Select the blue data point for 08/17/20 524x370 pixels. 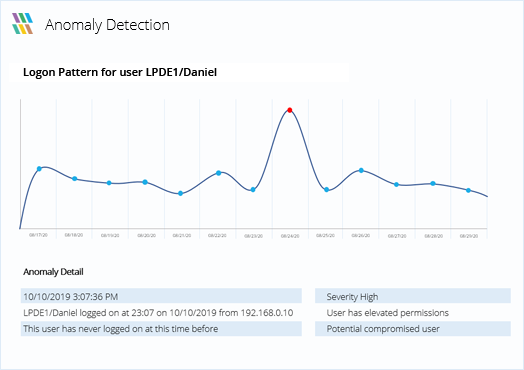pyautogui.click(x=39, y=168)
